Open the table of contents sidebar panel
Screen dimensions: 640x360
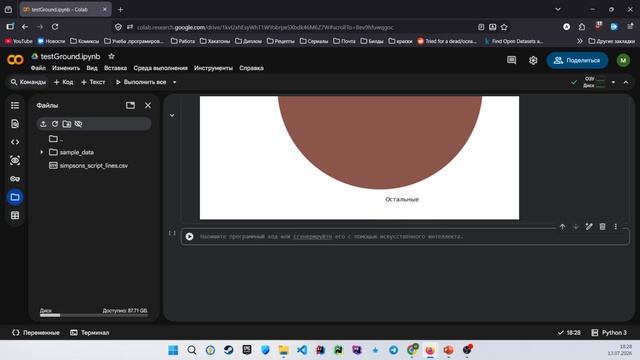click(x=15, y=106)
